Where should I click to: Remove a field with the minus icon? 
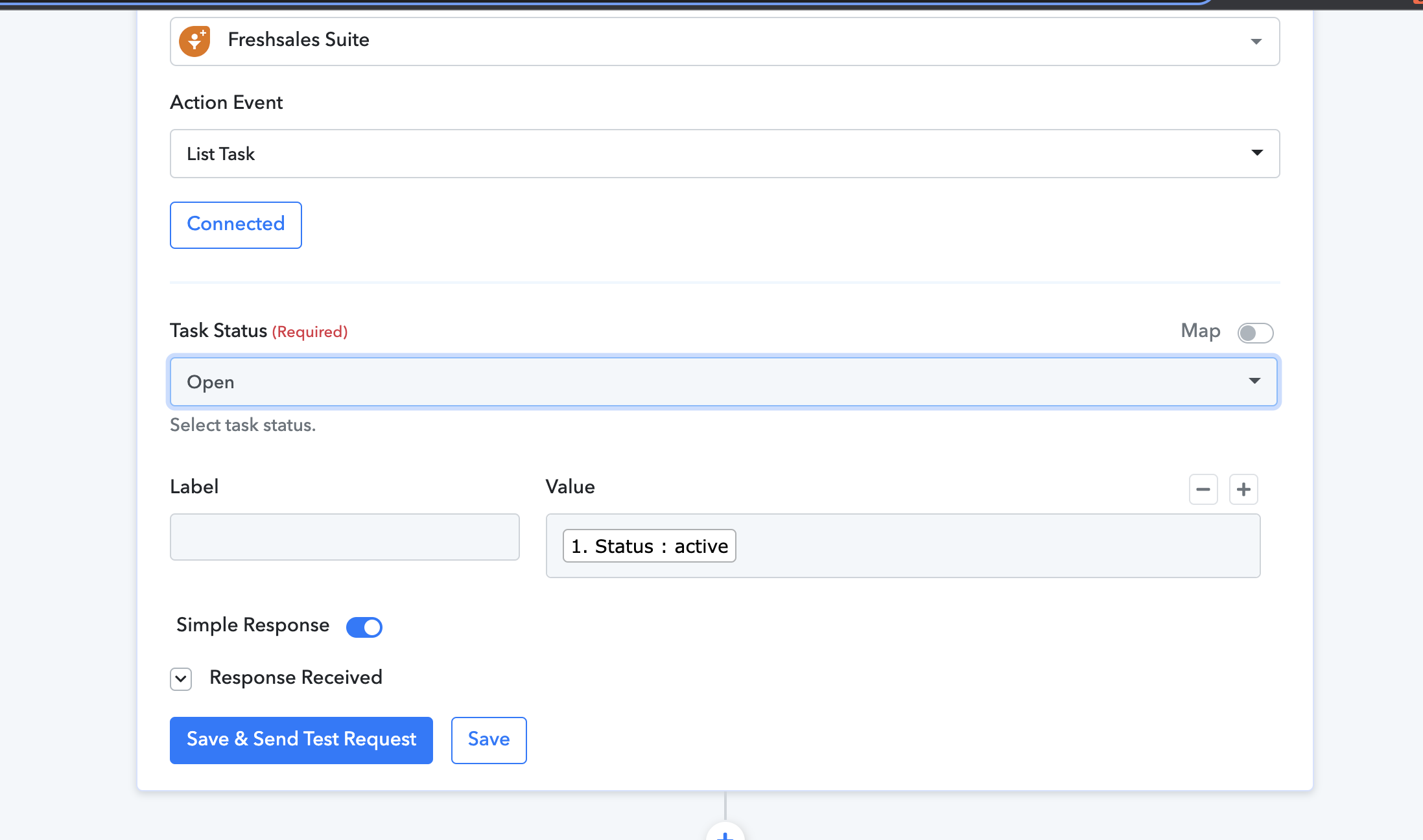[x=1203, y=489]
